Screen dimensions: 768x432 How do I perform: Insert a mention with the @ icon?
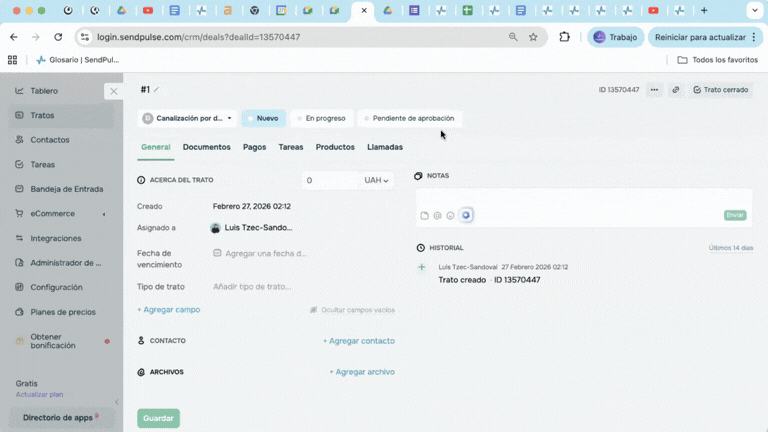click(437, 216)
